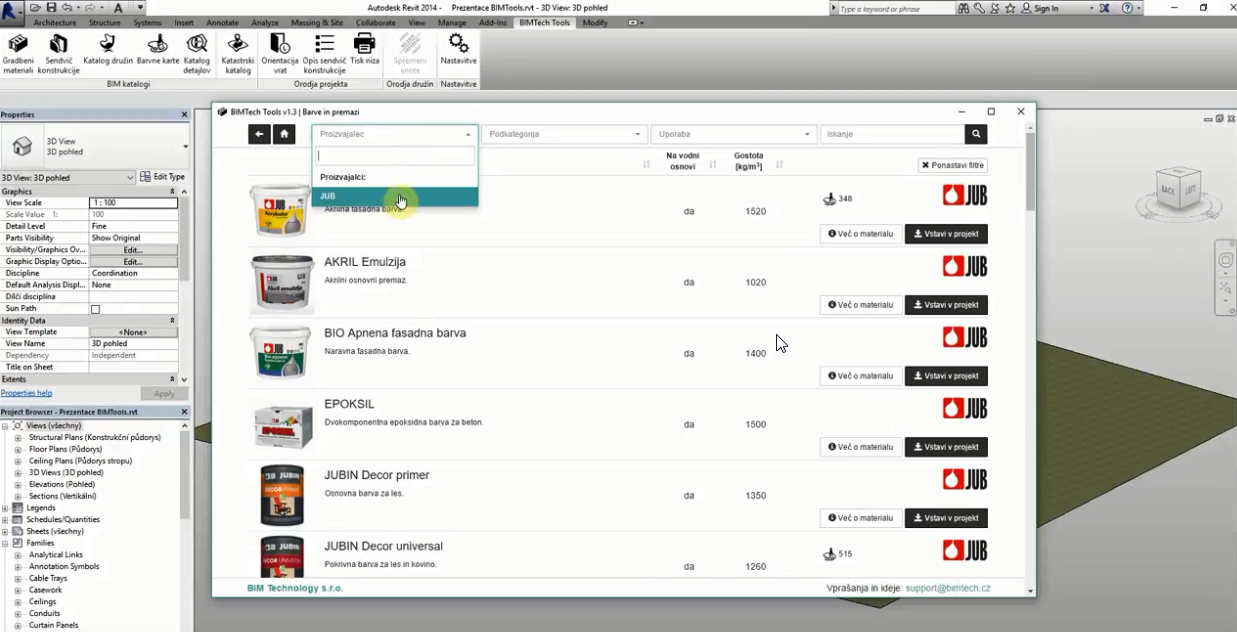Click Vstavi v projekt for JUBIN Decor primer
Image resolution: width=1237 pixels, height=632 pixels.
(946, 518)
